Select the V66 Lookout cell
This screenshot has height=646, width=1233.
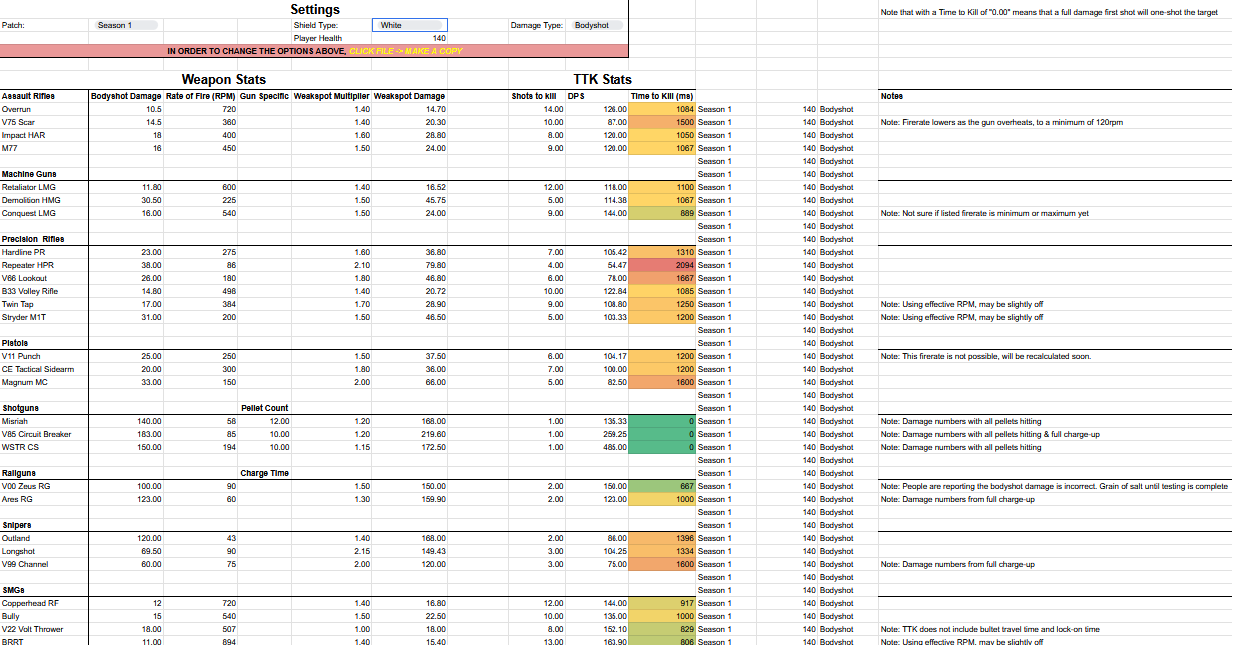(x=45, y=278)
